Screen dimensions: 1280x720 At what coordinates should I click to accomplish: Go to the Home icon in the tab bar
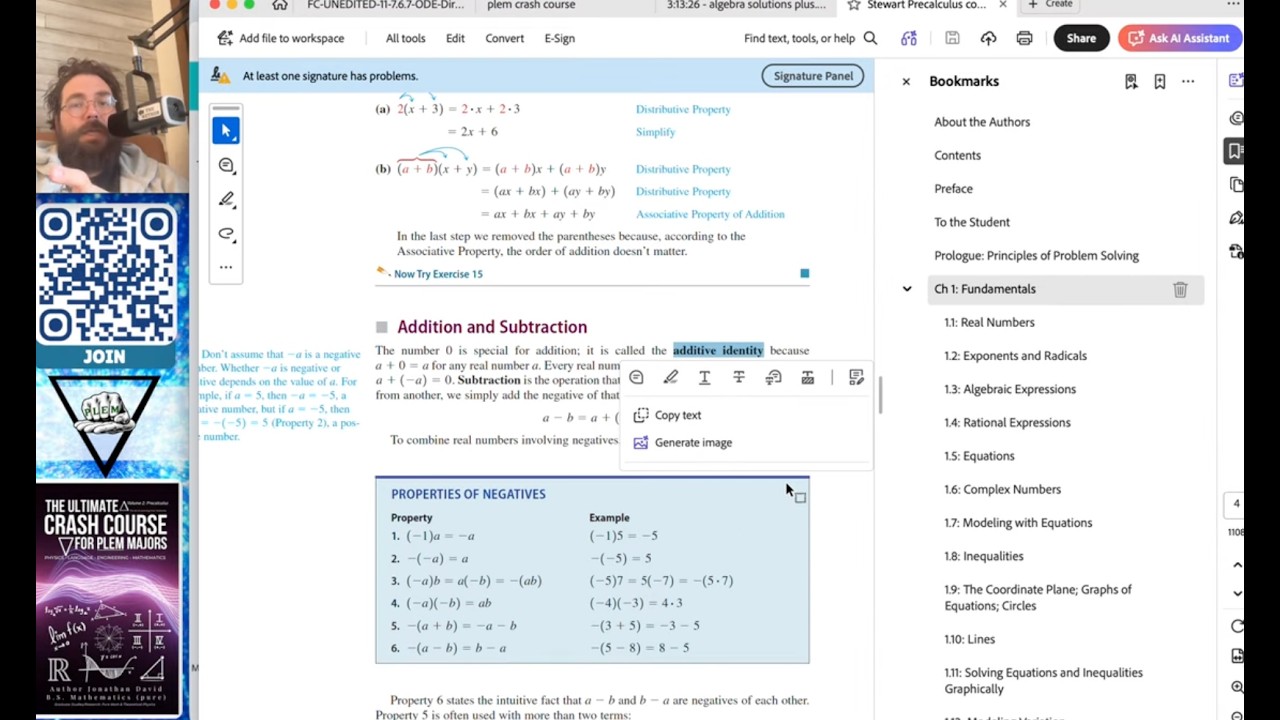(x=280, y=5)
